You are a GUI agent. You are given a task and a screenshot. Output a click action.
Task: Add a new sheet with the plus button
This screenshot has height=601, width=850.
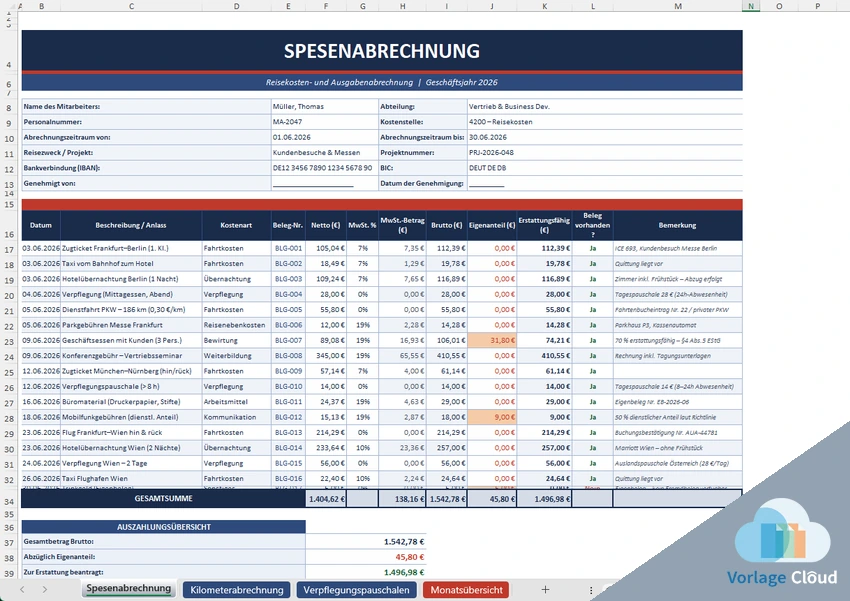(545, 590)
